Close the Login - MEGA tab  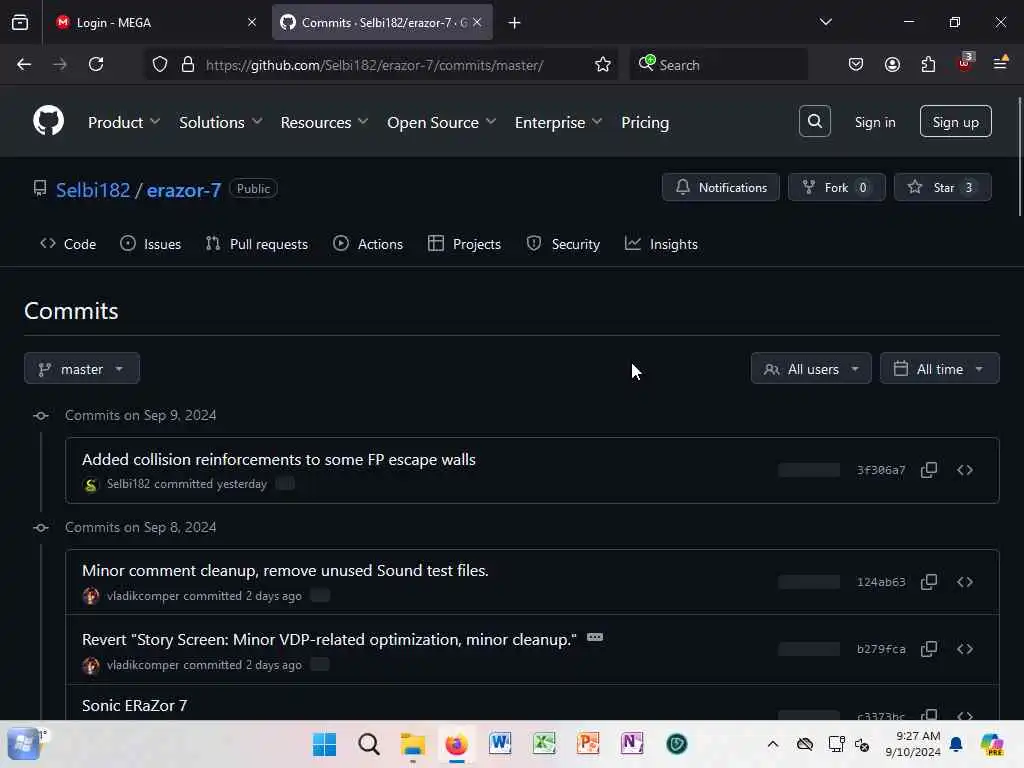point(251,22)
